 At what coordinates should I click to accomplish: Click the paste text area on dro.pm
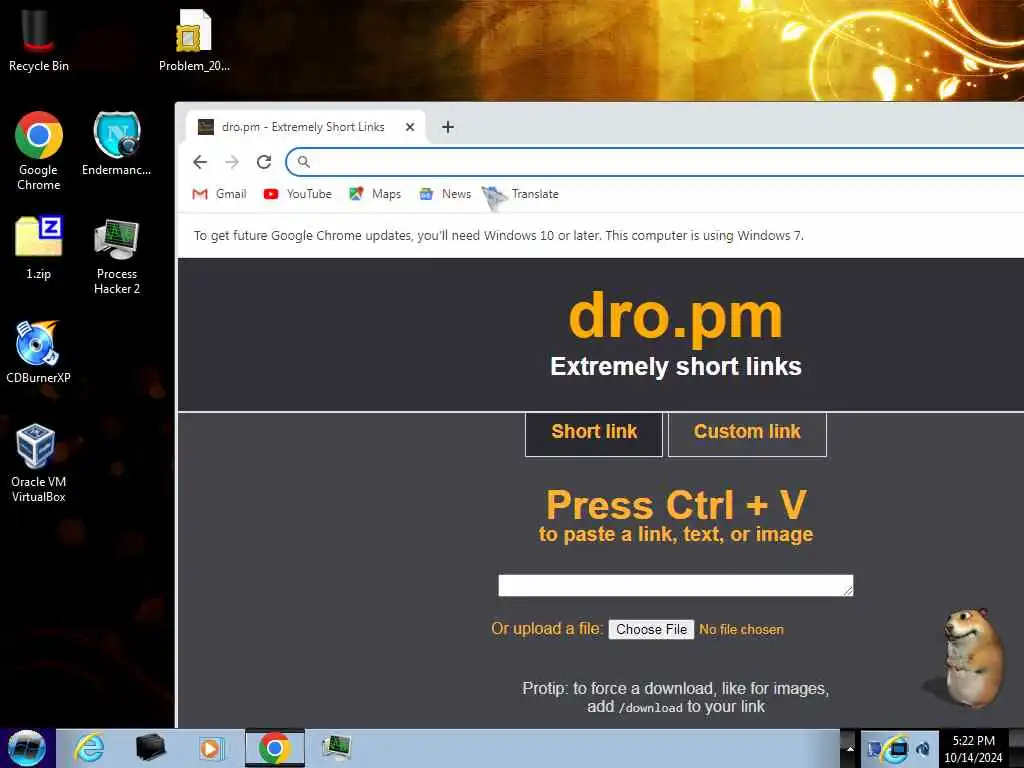[x=675, y=585]
